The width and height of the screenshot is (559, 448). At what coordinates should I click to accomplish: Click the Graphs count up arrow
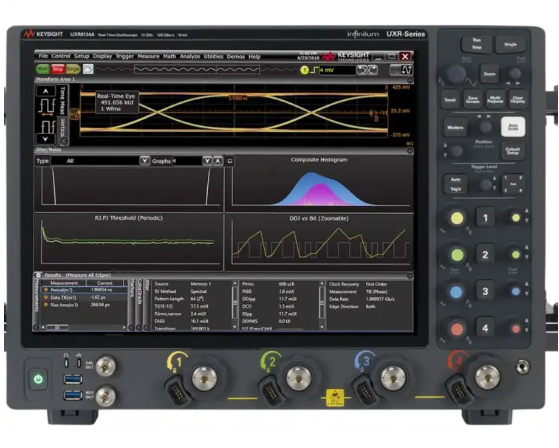[x=218, y=161]
